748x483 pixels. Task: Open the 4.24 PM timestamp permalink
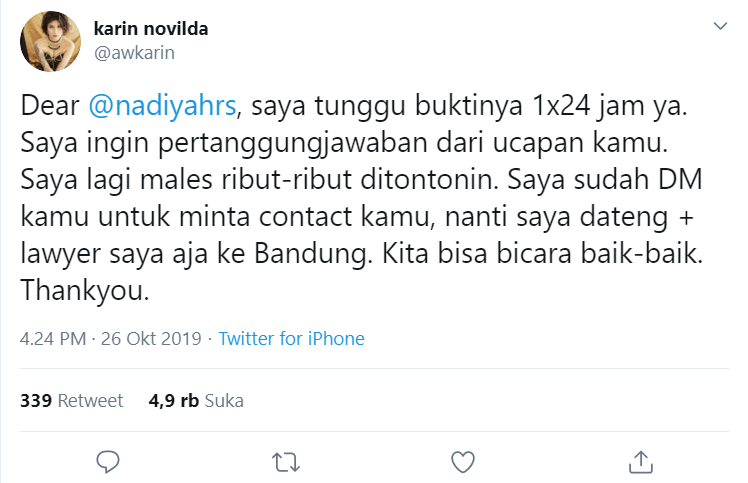pos(53,338)
